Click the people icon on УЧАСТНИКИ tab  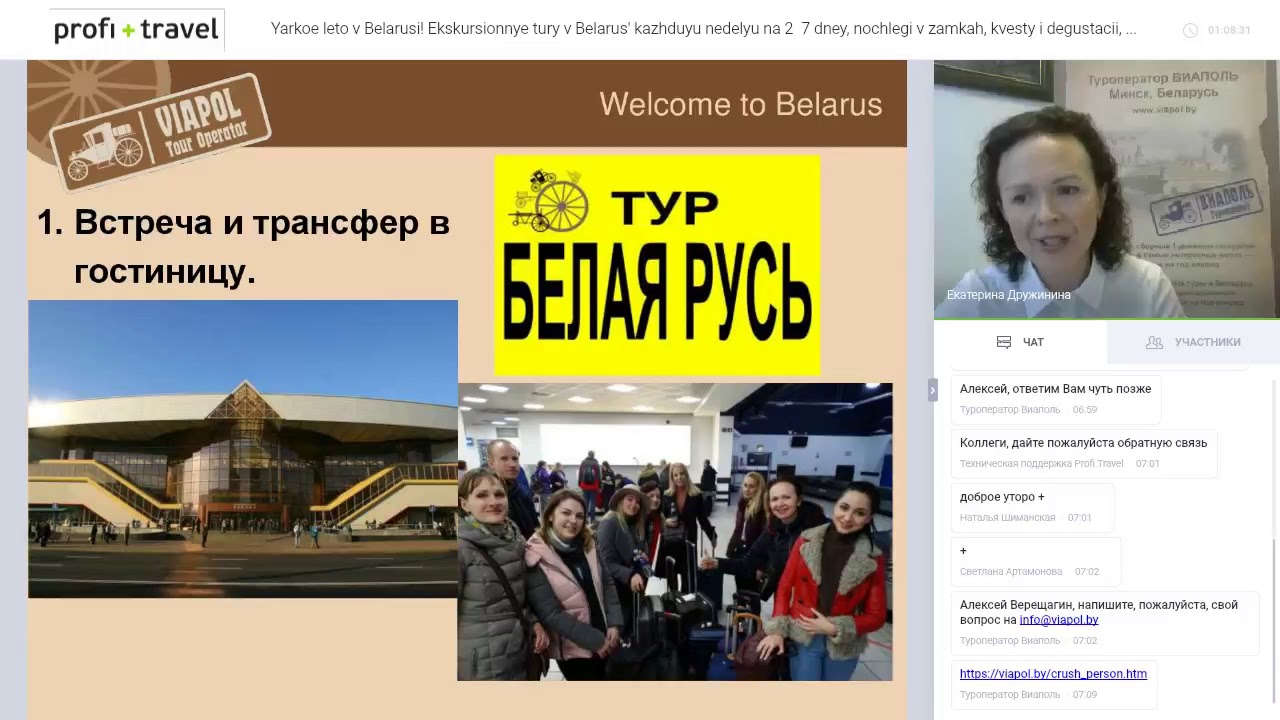(1154, 342)
